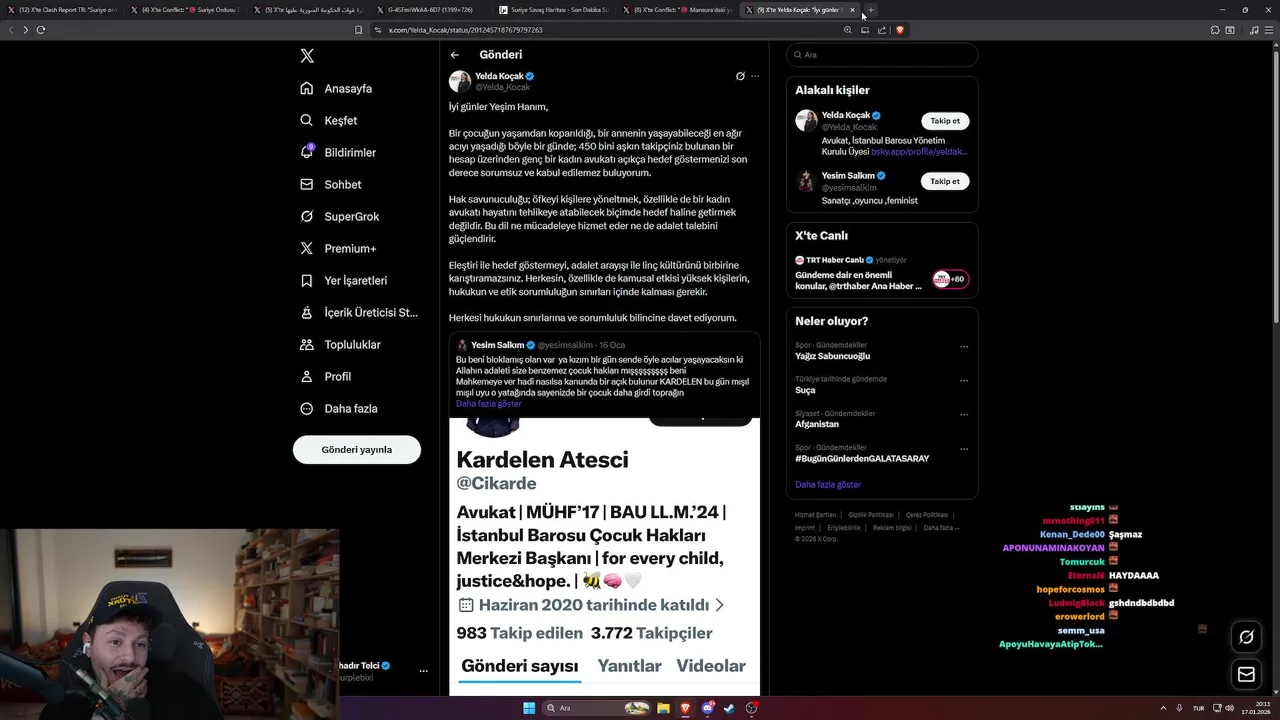Expand the Daha fazla menu
The image size is (1280, 720).
[x=338, y=408]
